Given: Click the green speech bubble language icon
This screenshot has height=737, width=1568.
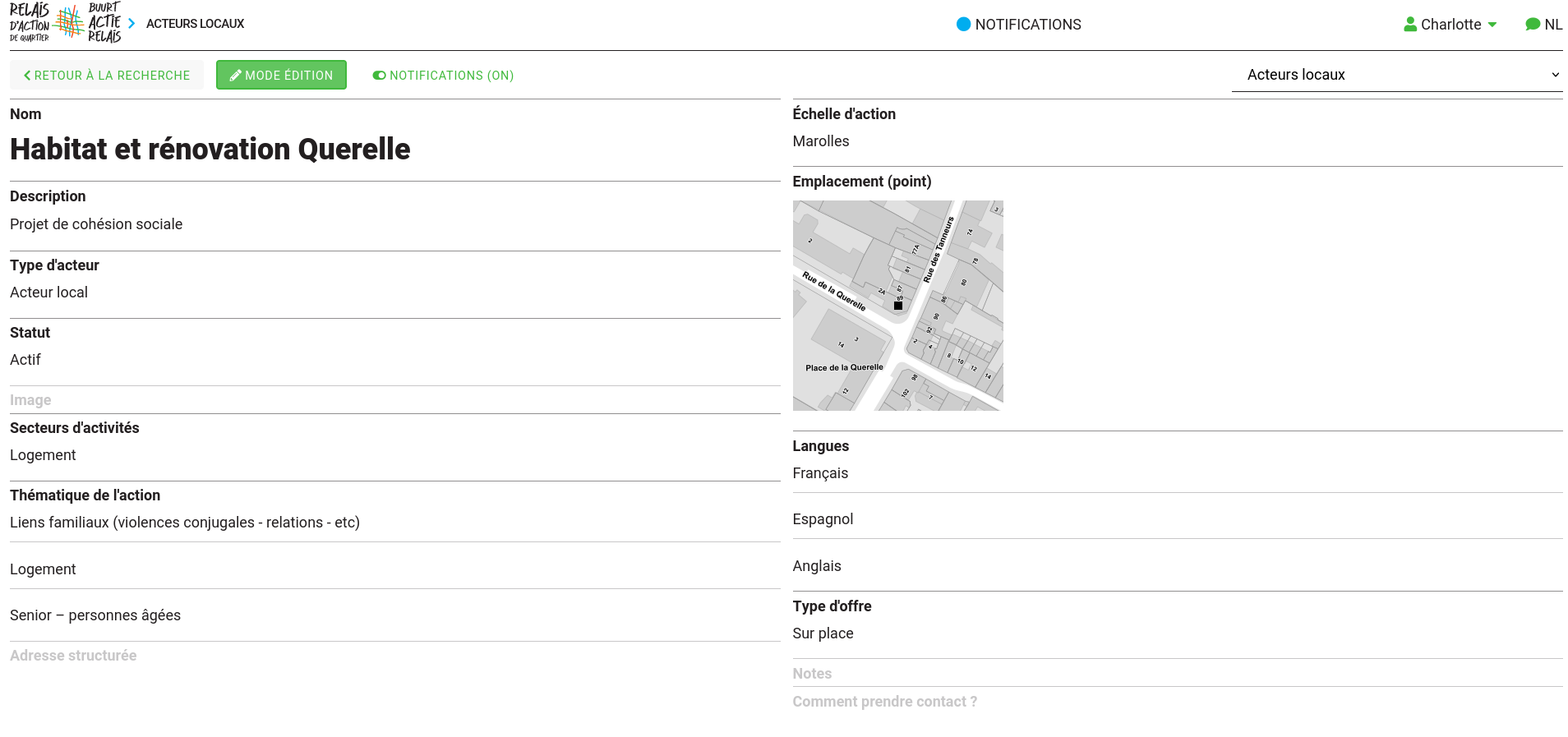Looking at the screenshot, I should 1532,25.
